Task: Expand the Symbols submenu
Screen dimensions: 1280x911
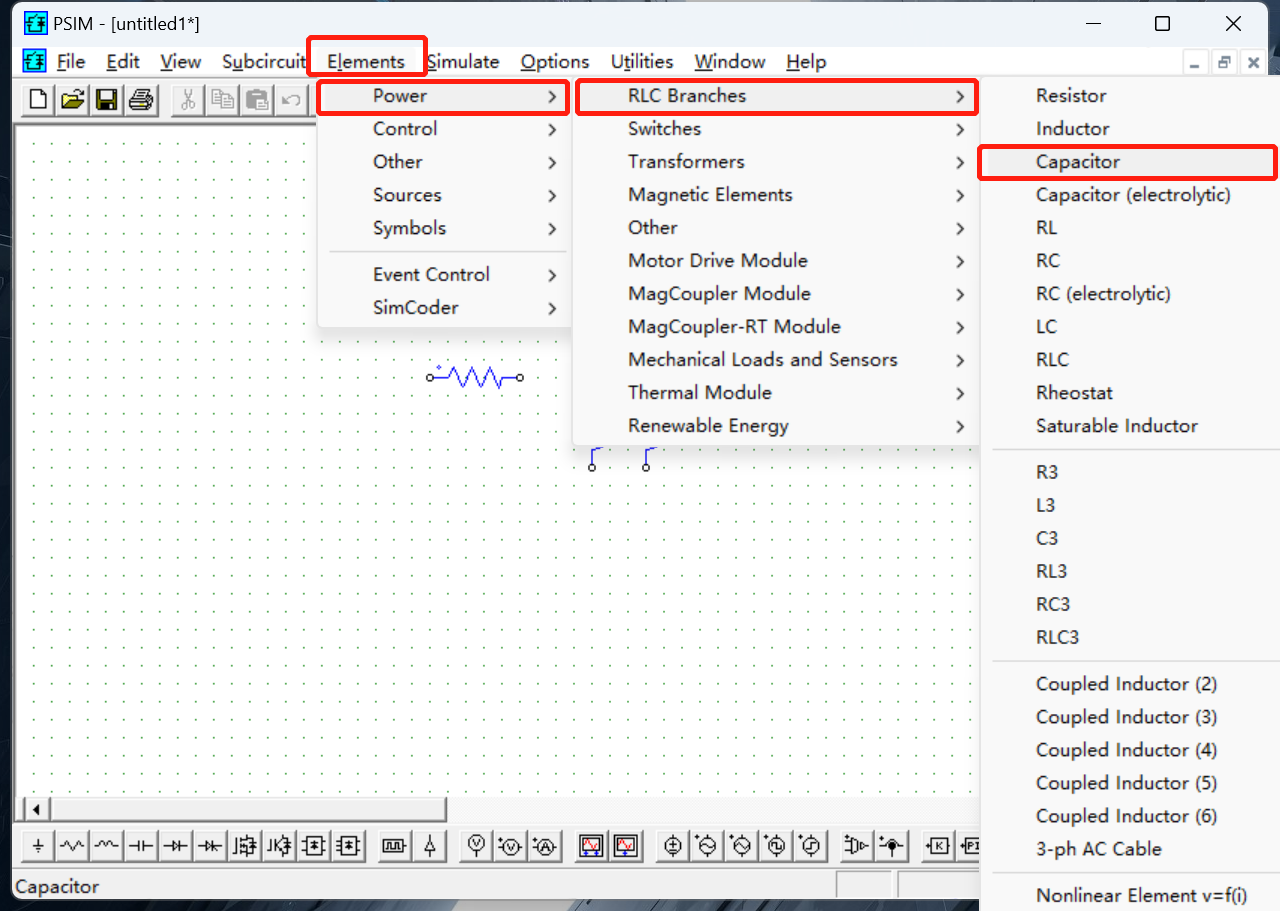Action: click(443, 228)
